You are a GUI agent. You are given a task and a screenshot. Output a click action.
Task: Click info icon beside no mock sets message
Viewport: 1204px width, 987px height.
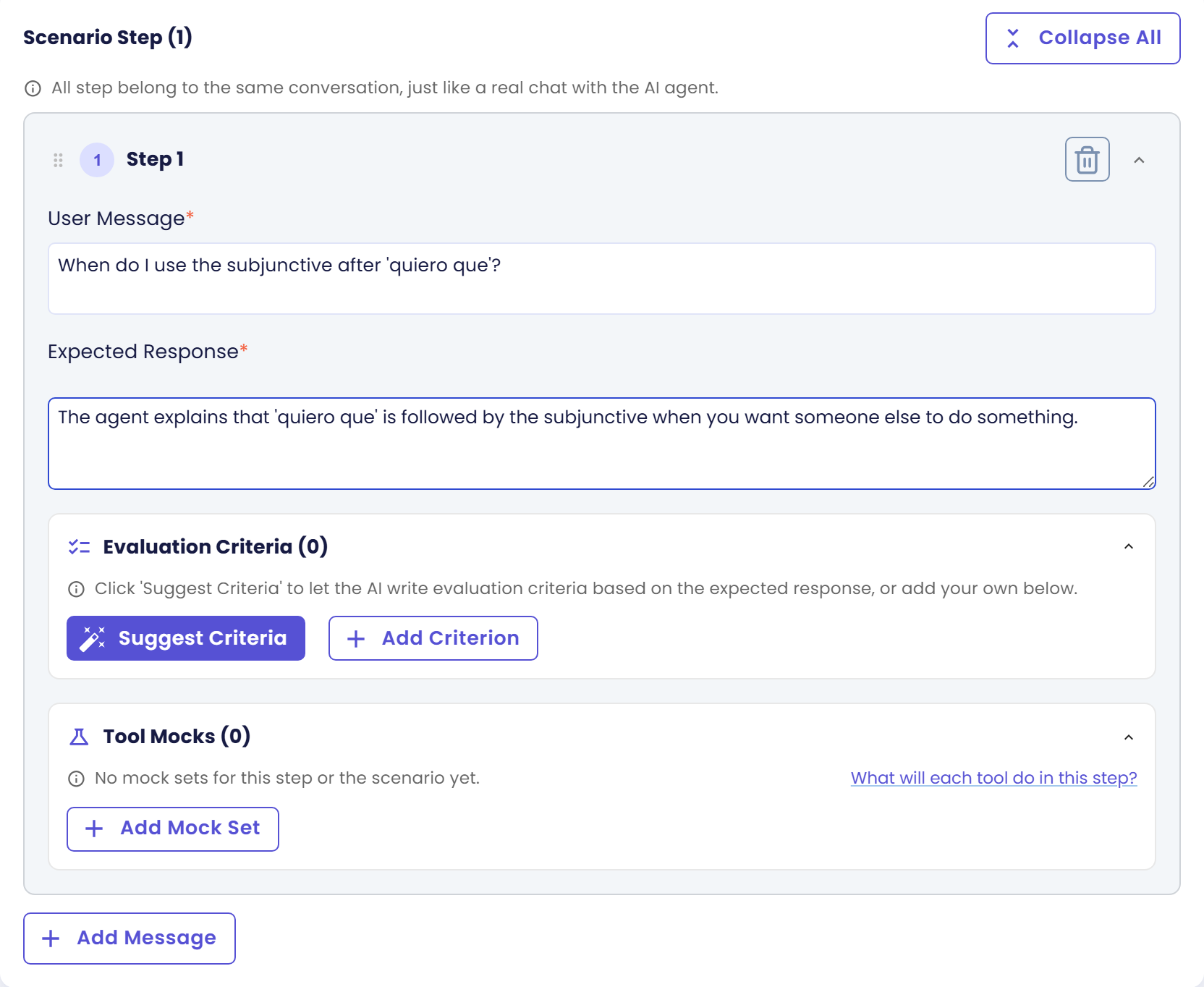[76, 779]
